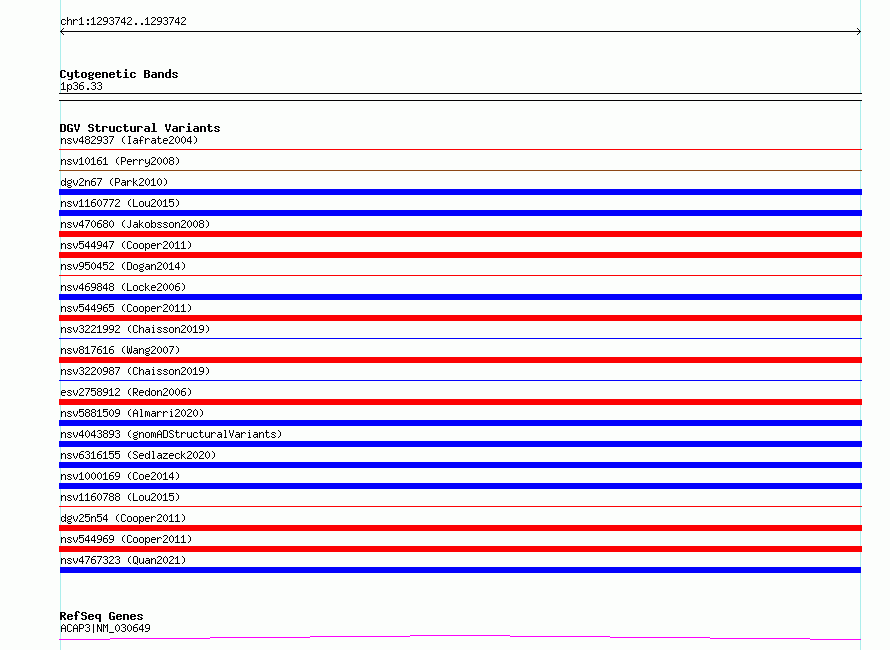Click the esv2758912 (Redon2006) label
This screenshot has width=890, height=650.
pyautogui.click(x=126, y=392)
